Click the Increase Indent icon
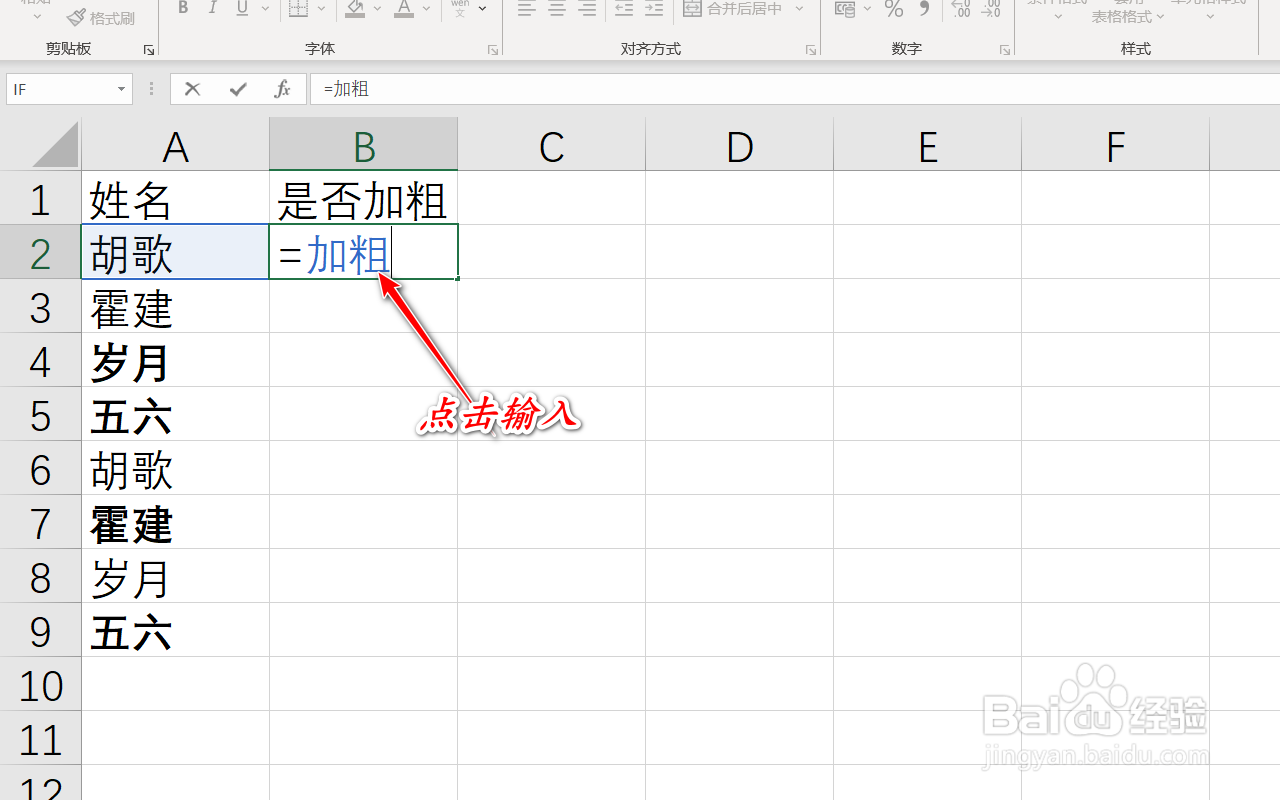Screen dimensions: 1280x800 (x=654, y=9)
